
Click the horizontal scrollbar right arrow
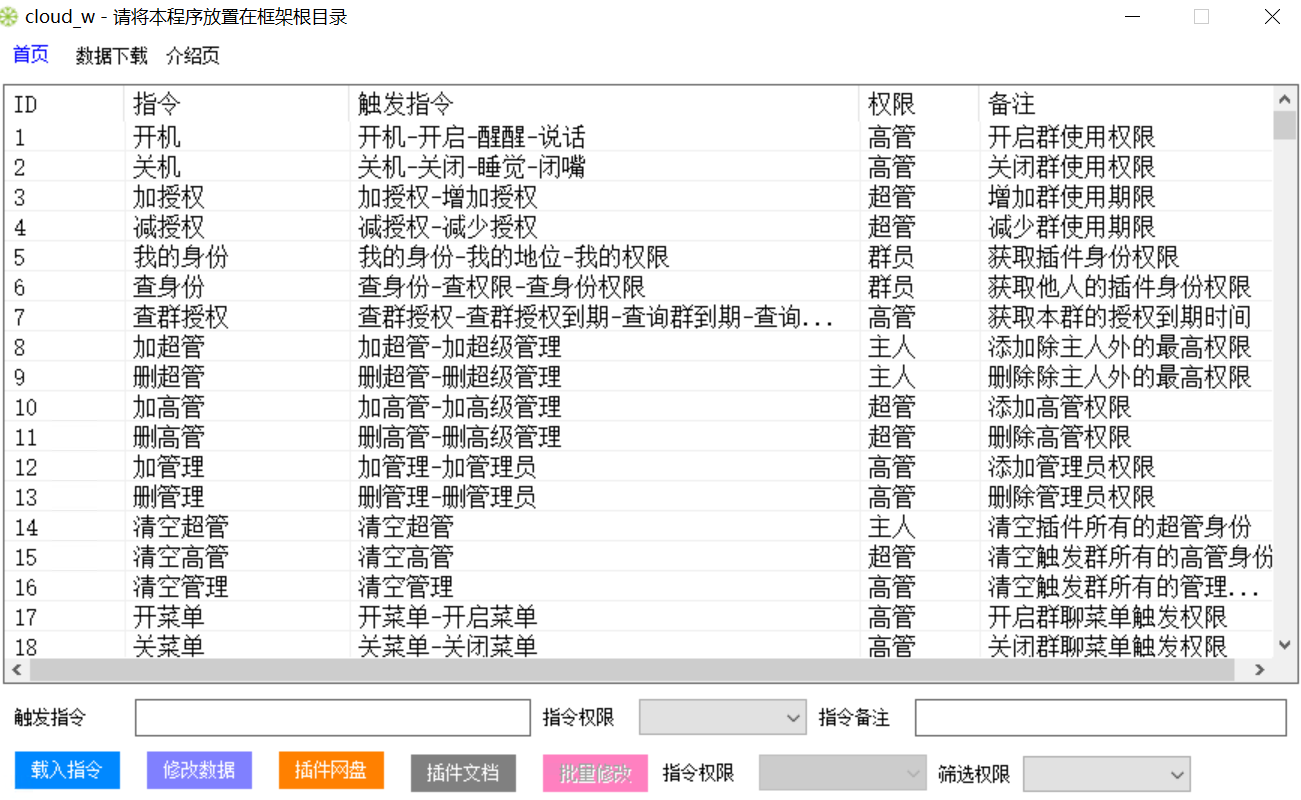1259,670
